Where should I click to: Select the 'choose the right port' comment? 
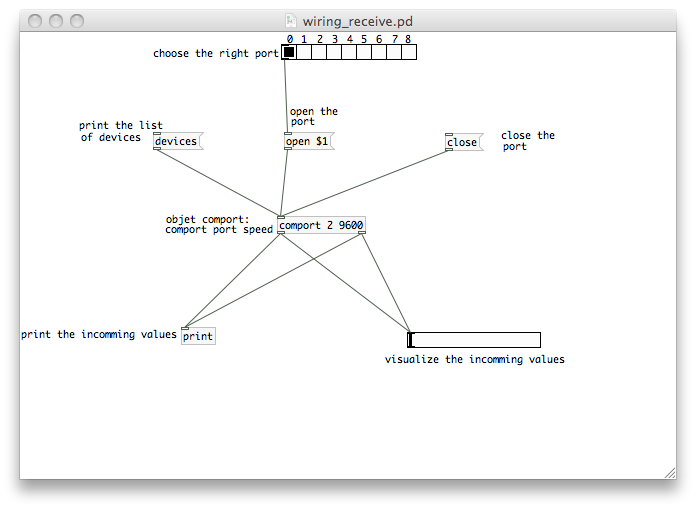[x=215, y=54]
